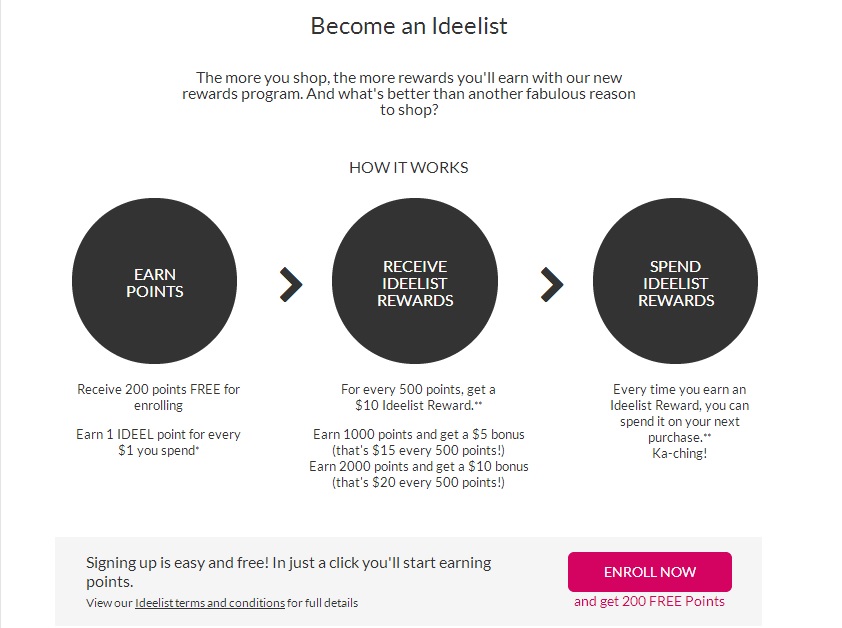Click "Earn 2000 points" $10 bonus line
This screenshot has width=842, height=628.
418,466
